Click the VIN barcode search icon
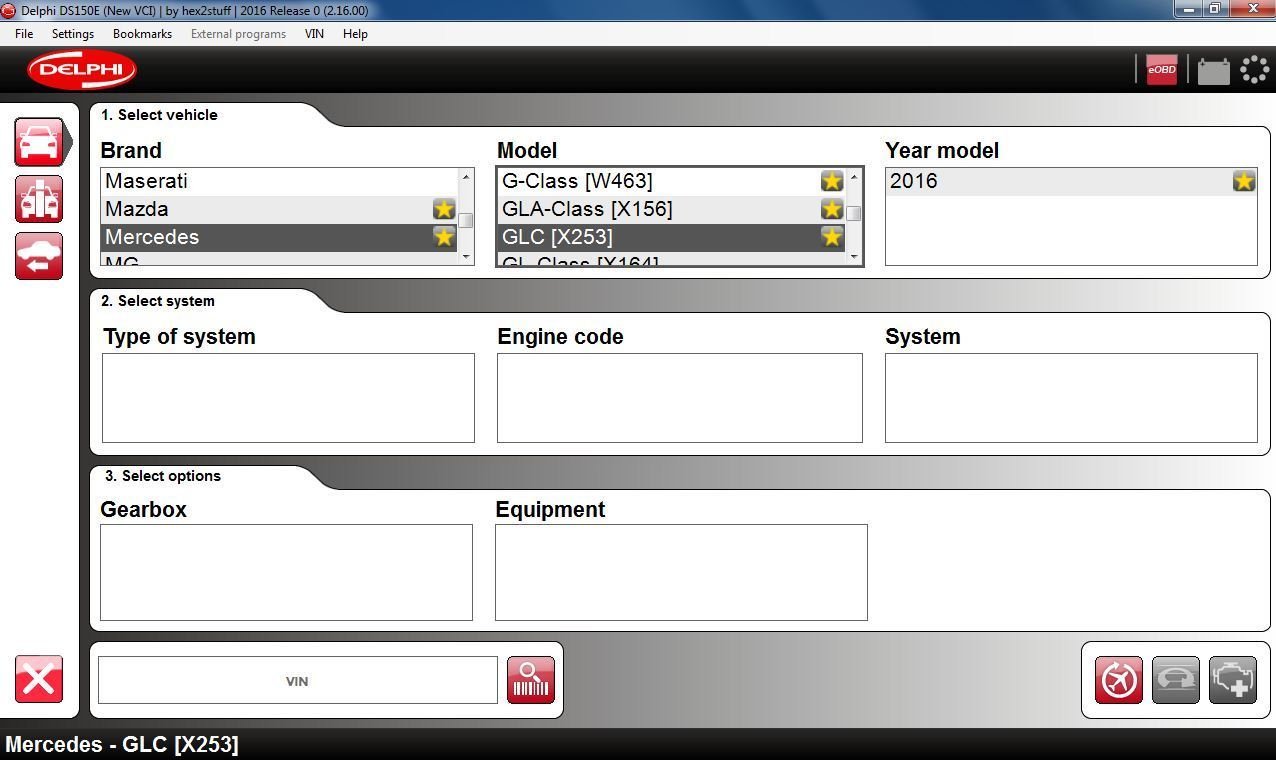 tap(531, 680)
